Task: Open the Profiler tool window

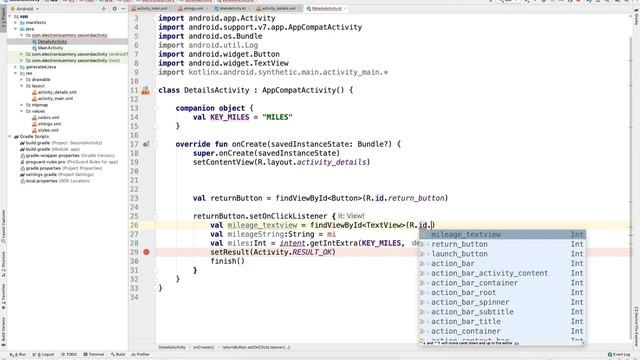Action: point(139,354)
